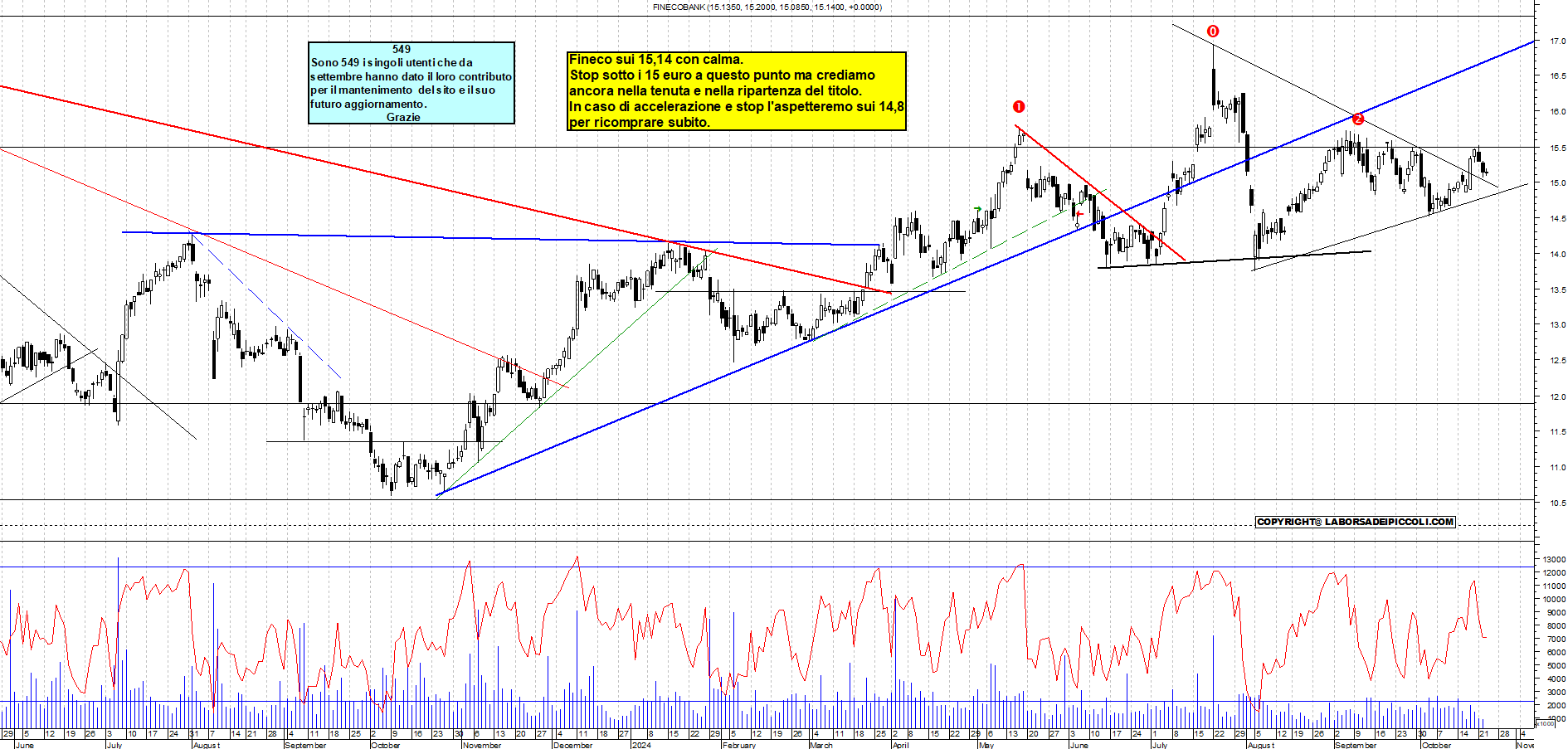This screenshot has height=749, width=1568.
Task: Click the April month label on time axis
Action: [x=900, y=745]
